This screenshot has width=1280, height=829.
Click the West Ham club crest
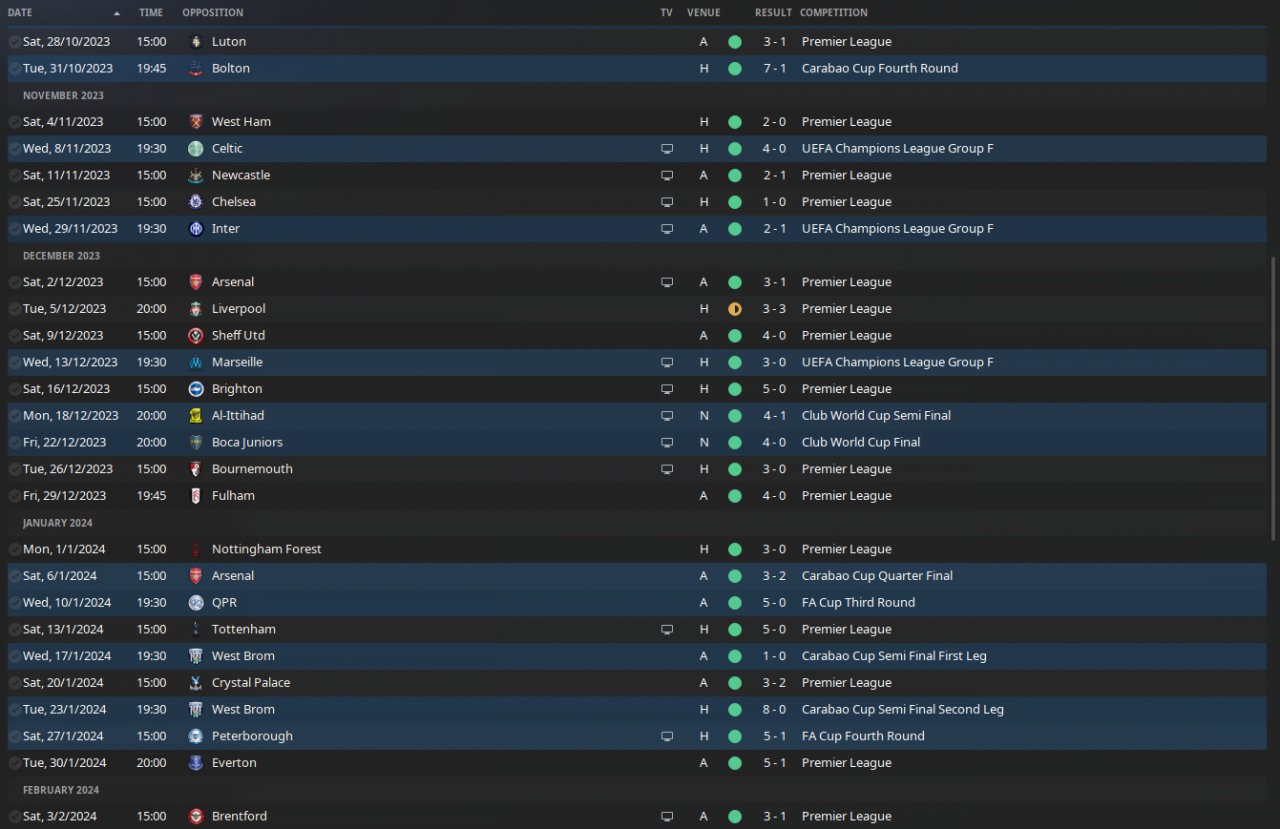[x=195, y=122]
